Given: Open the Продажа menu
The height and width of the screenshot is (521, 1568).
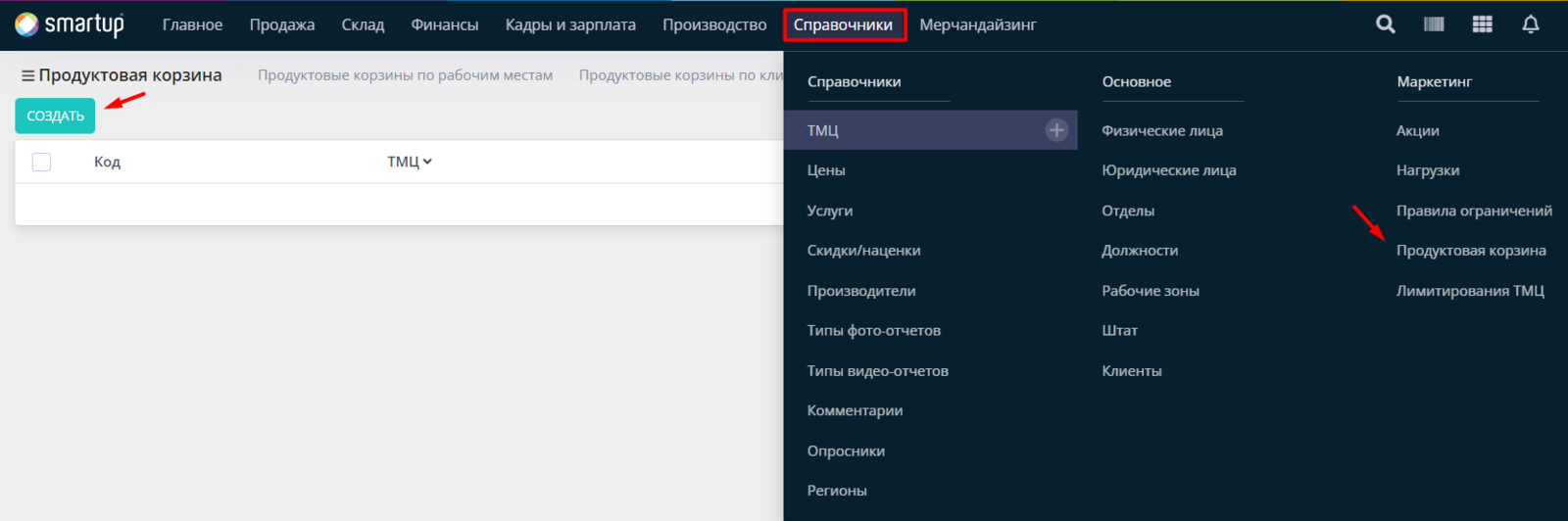Looking at the screenshot, I should [282, 24].
